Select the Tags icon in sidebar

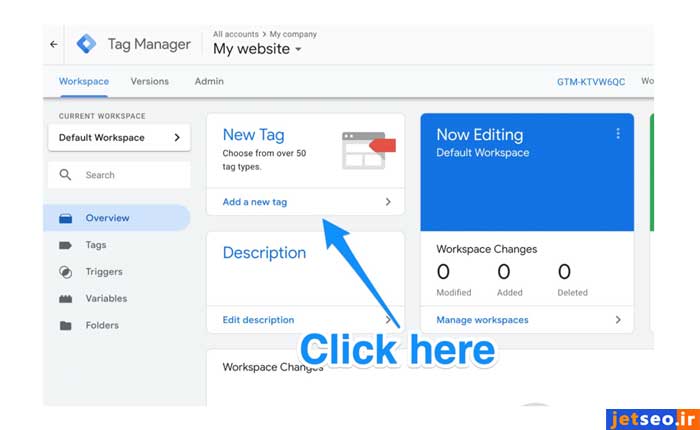[x=66, y=245]
